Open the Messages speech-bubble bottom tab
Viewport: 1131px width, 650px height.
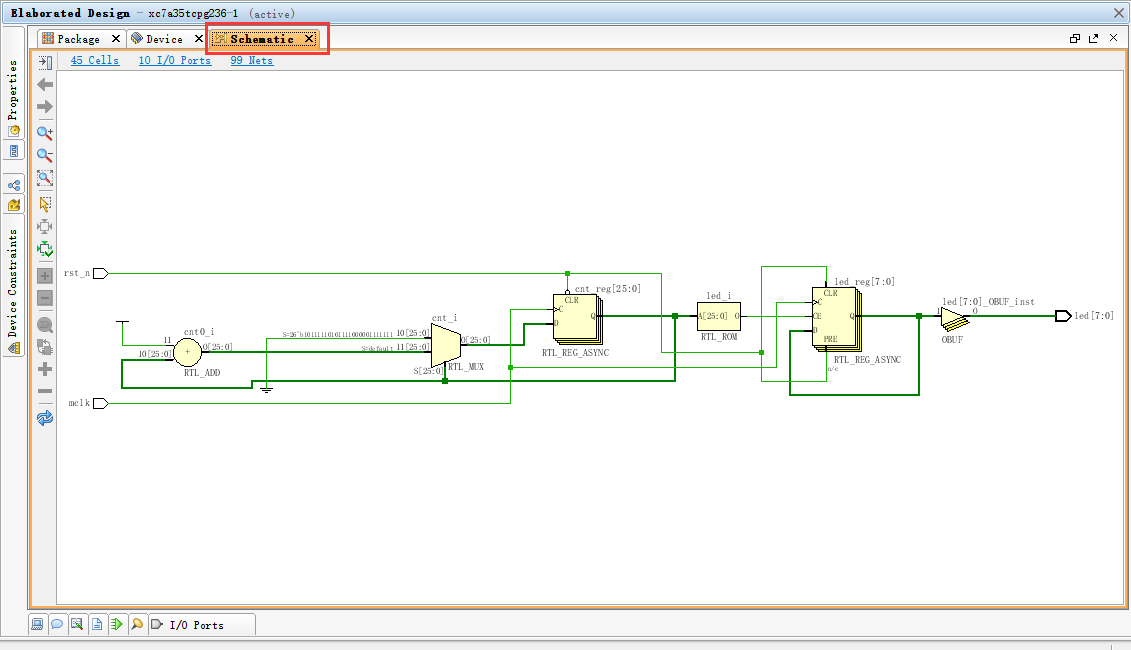click(57, 624)
